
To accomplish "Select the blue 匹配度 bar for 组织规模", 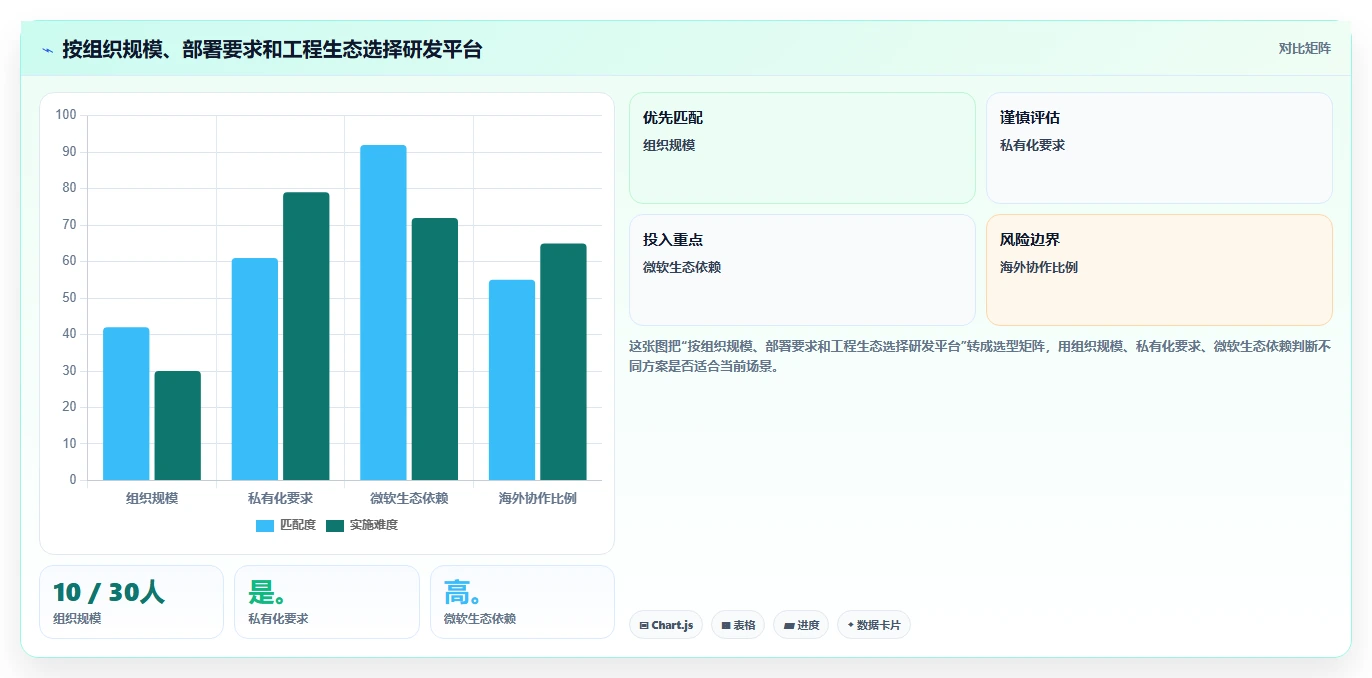I will tap(126, 404).
